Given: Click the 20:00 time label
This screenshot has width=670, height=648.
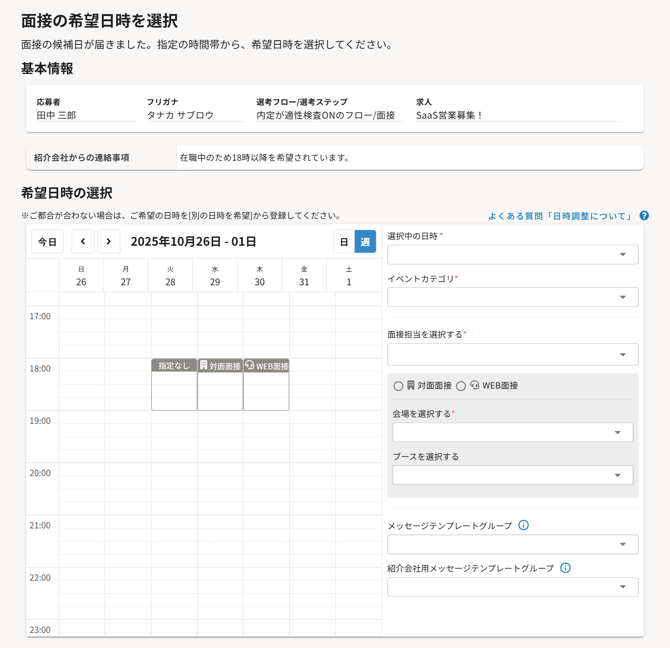Looking at the screenshot, I should point(40,473).
